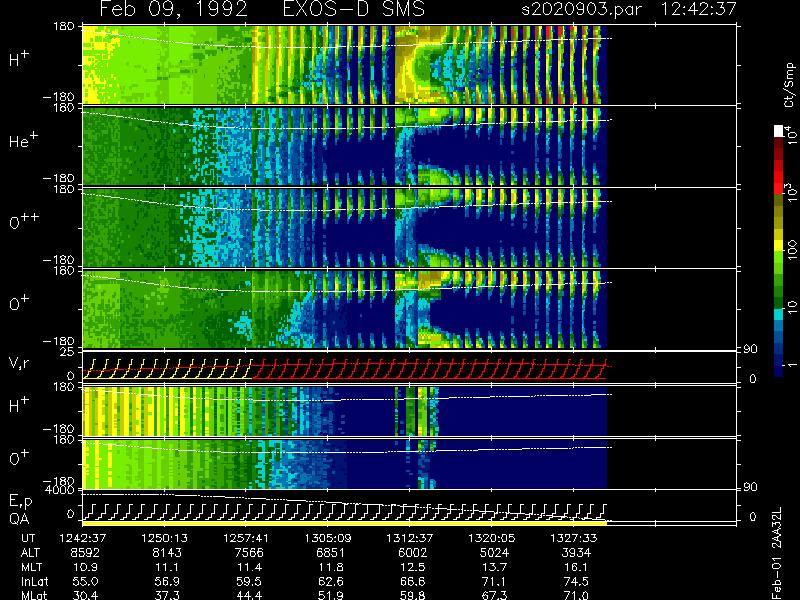Select UT value '1327:33'
800x600 pixels.
pyautogui.click(x=574, y=538)
